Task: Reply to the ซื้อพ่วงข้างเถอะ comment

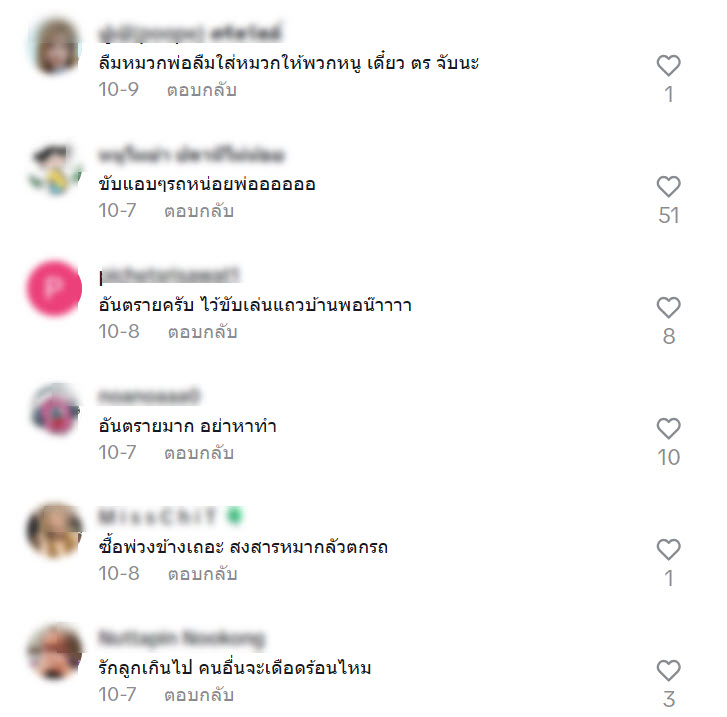Action: click(x=203, y=574)
